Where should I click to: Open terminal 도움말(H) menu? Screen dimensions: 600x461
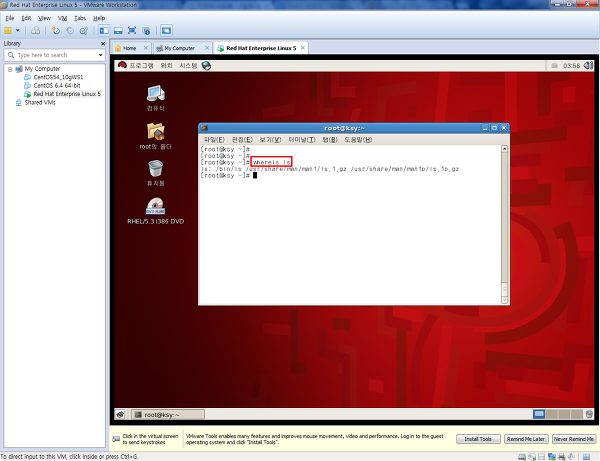click(358, 140)
